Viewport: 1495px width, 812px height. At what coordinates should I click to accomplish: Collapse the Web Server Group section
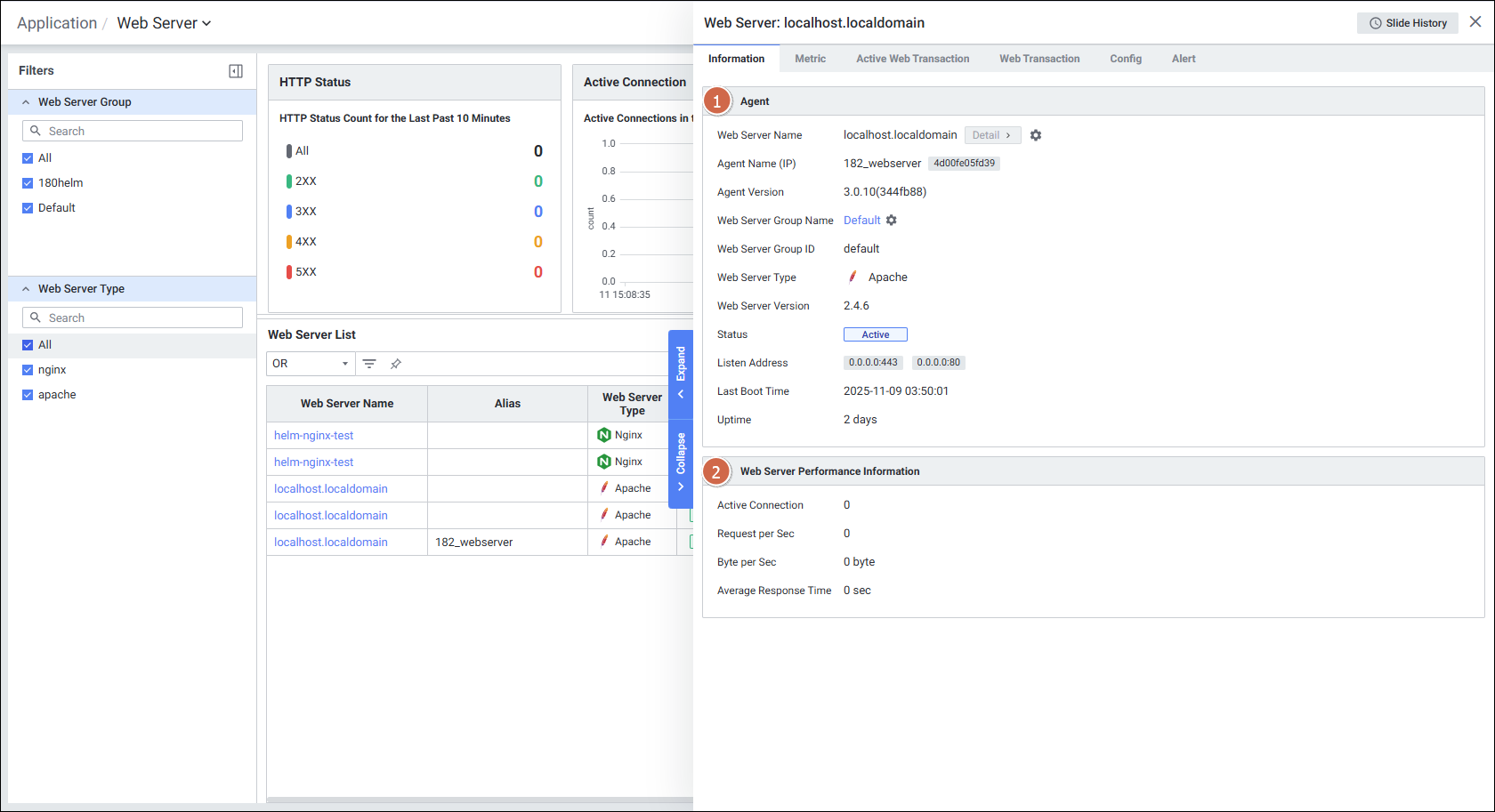pyautogui.click(x=26, y=102)
